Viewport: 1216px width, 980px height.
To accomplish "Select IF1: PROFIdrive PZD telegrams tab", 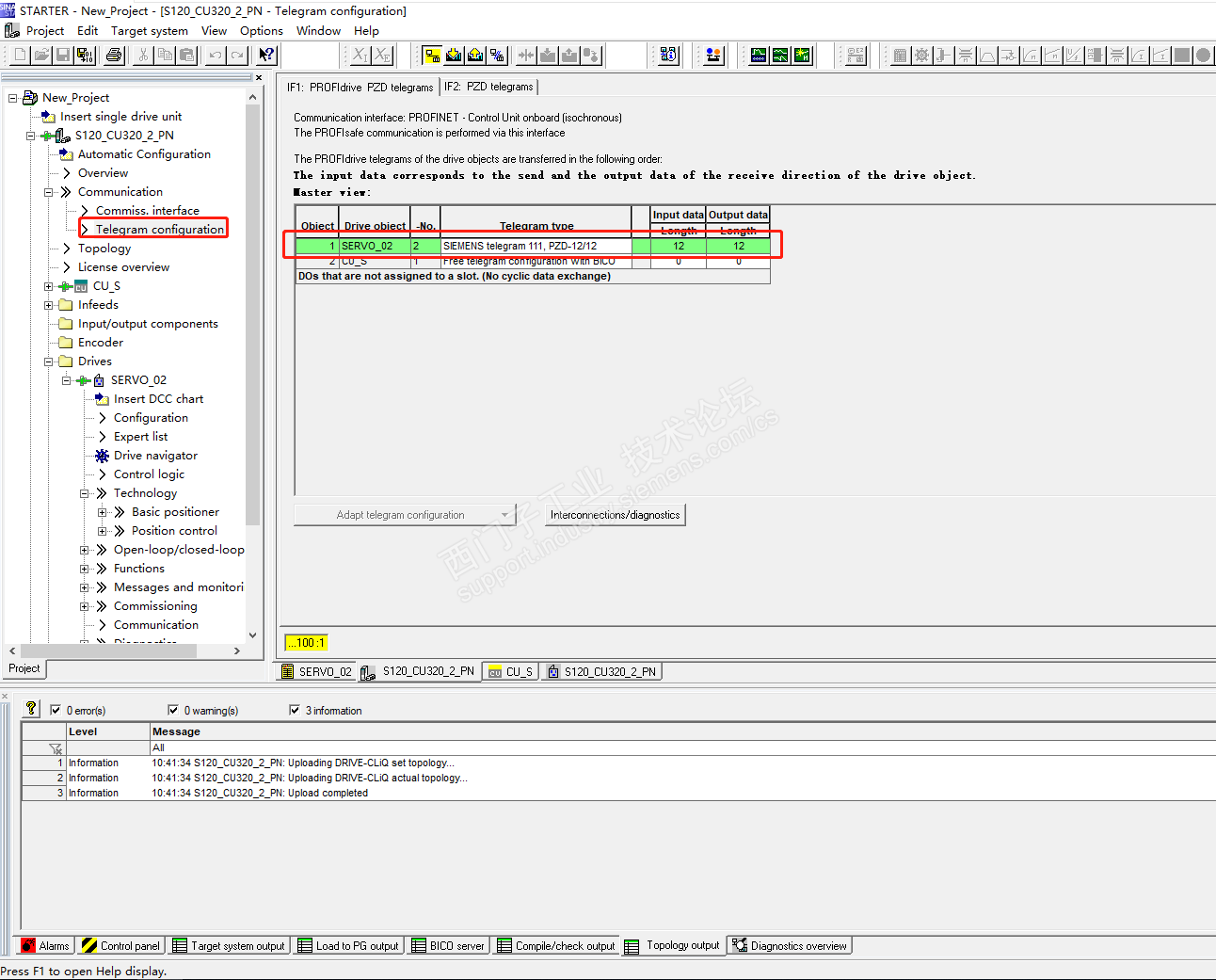I will (360, 88).
